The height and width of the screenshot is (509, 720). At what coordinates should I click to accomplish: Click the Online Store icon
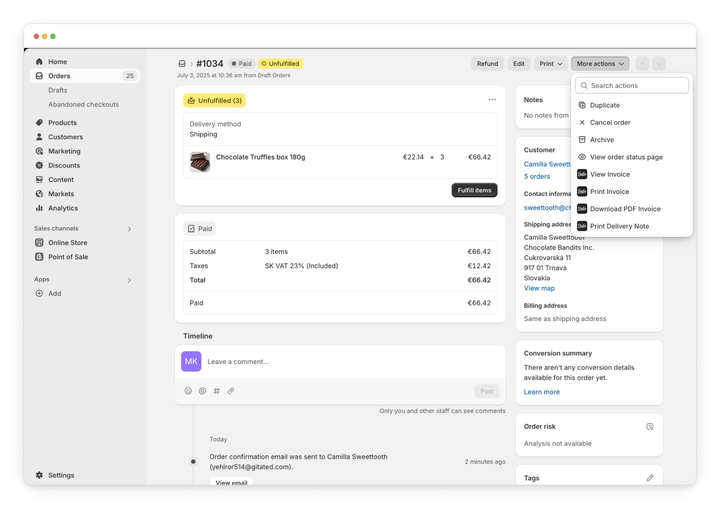(x=39, y=243)
